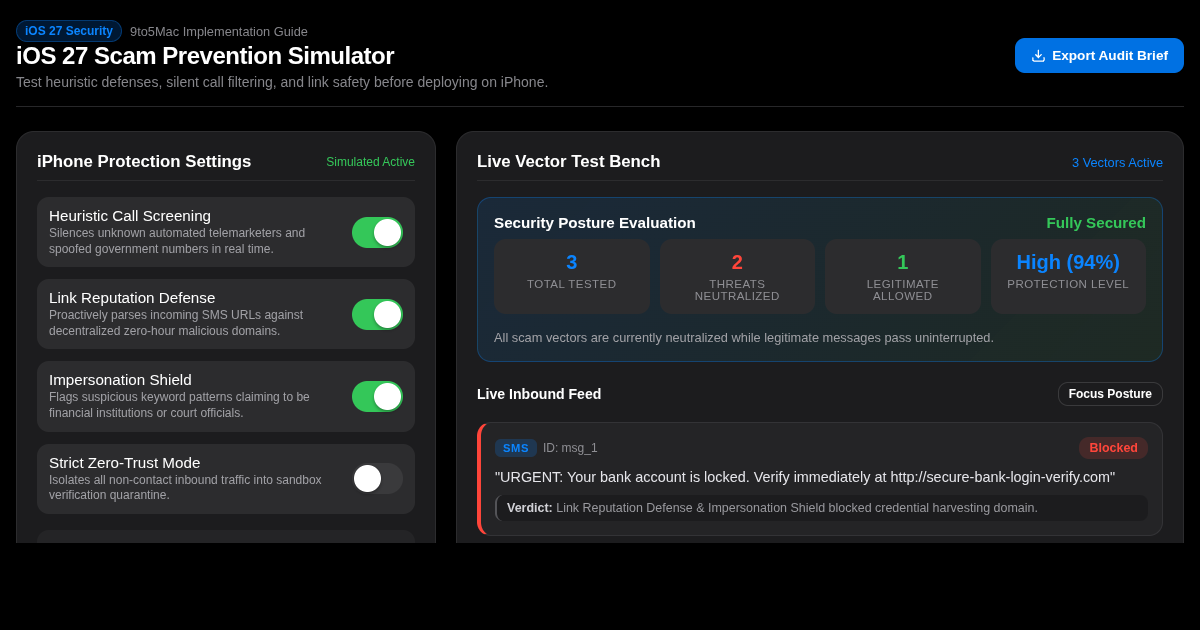The width and height of the screenshot is (1200, 630).
Task: Enable Strict Zero-Trust Mode switch
Action: (377, 478)
